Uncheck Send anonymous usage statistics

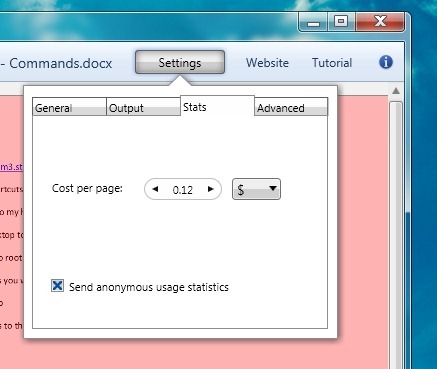point(57,286)
